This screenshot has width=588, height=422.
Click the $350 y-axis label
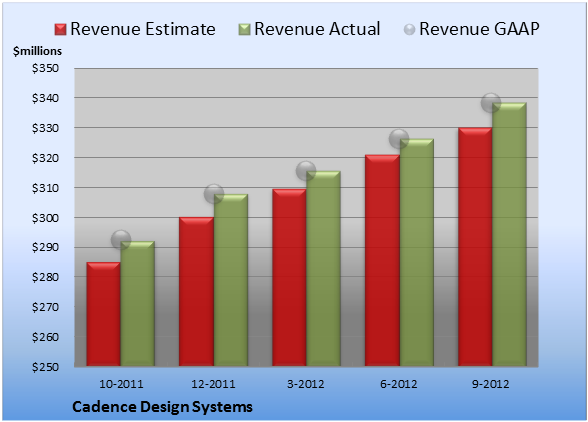pos(45,68)
